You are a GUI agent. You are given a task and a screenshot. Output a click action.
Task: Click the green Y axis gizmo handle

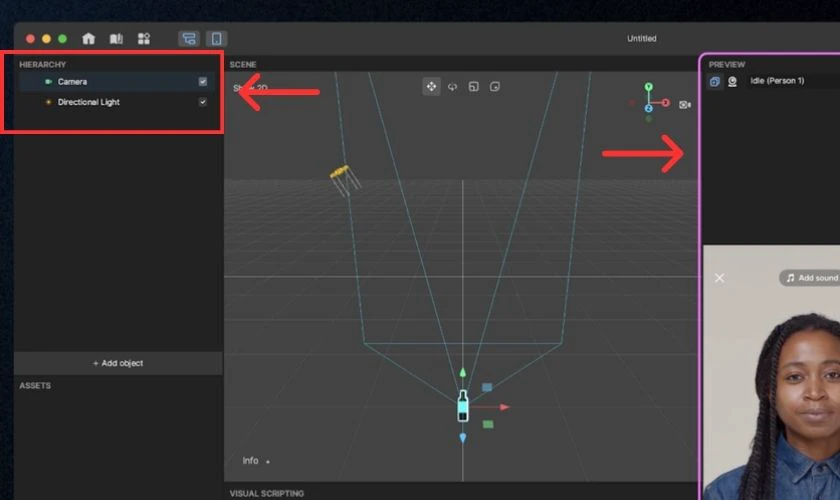pos(649,87)
